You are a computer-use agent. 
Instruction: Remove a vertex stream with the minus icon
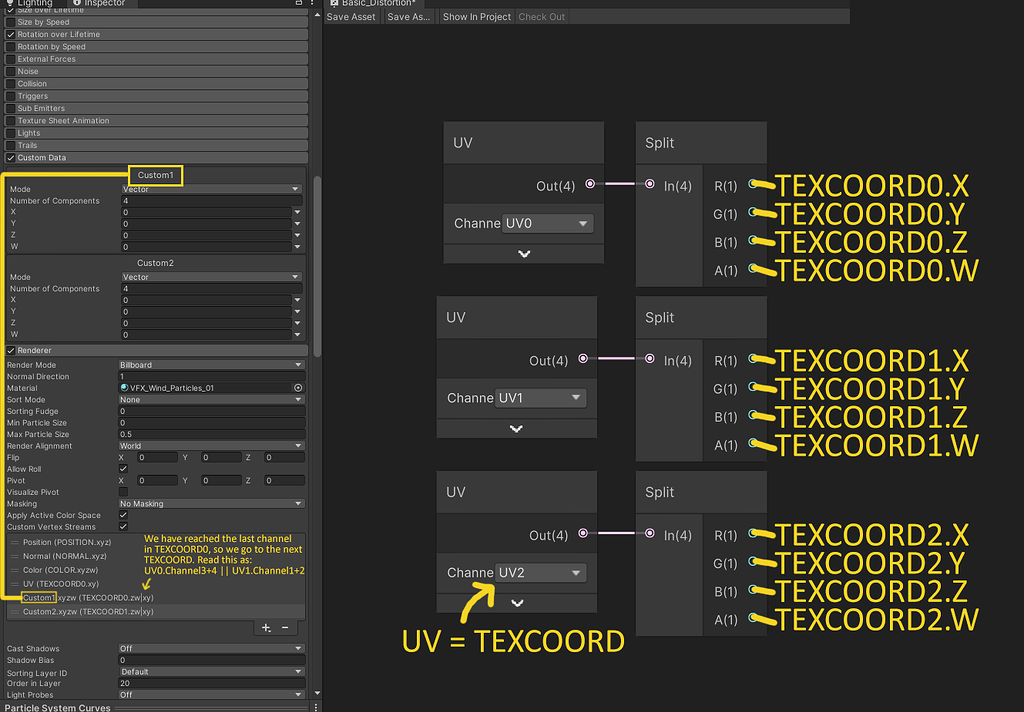click(x=286, y=627)
